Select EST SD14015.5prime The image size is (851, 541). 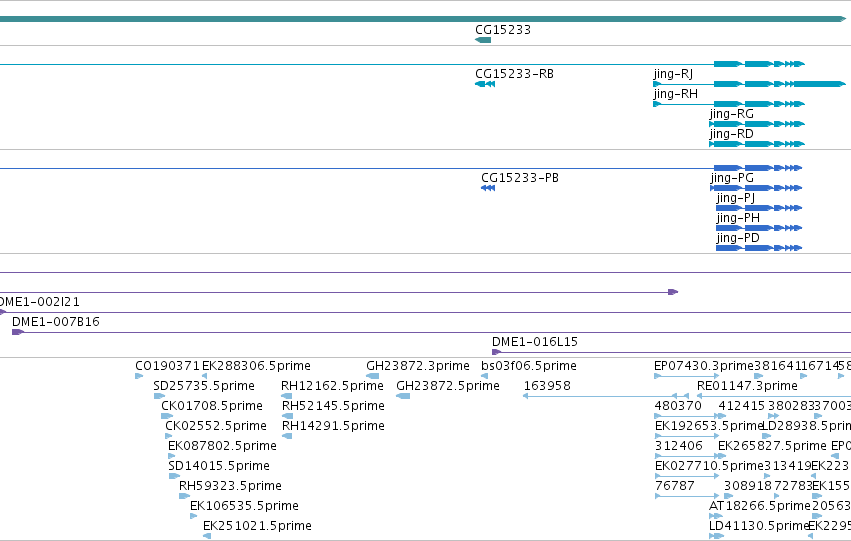219,466
